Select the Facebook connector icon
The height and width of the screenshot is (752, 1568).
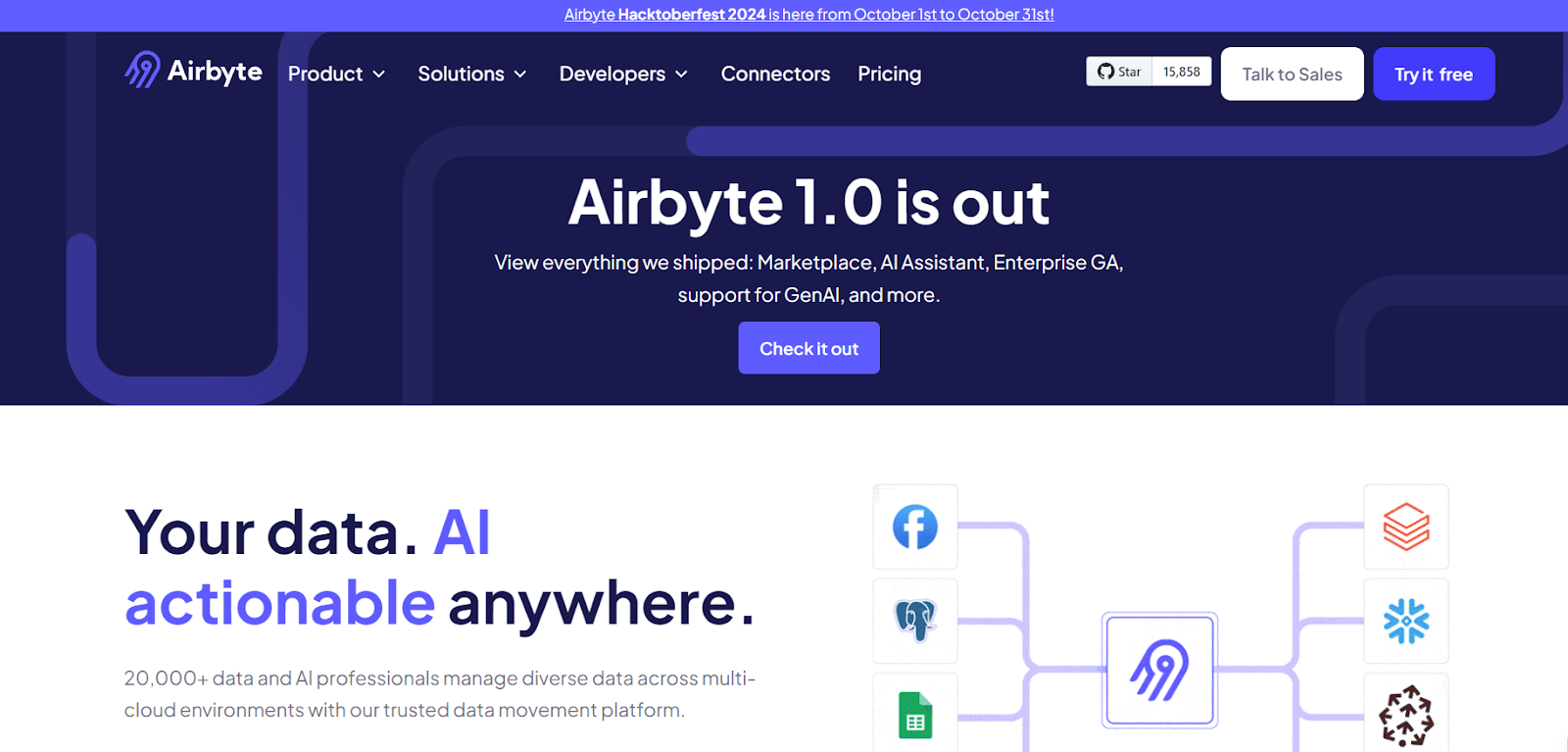click(x=915, y=526)
